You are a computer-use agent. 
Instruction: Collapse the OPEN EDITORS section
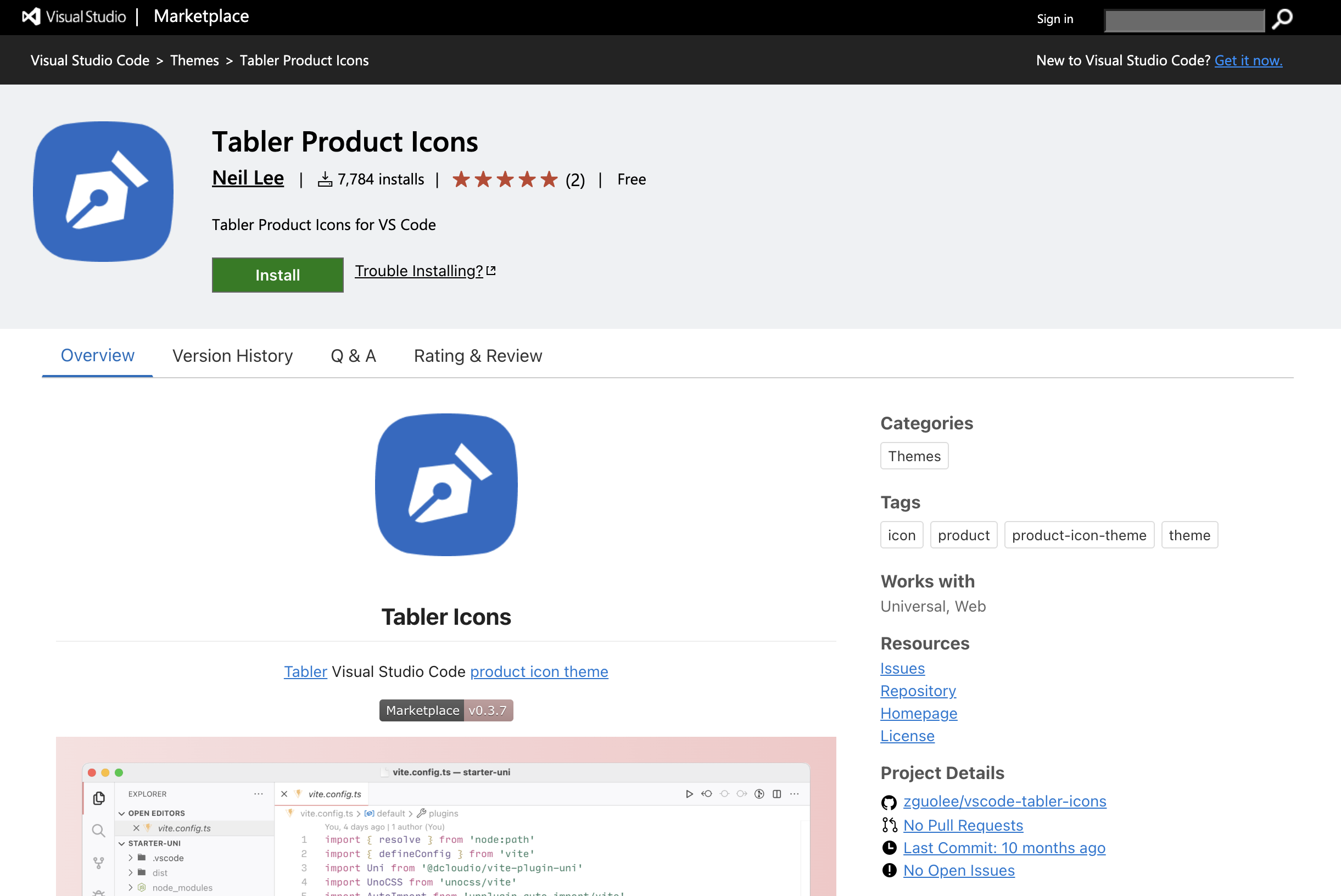[x=122, y=813]
